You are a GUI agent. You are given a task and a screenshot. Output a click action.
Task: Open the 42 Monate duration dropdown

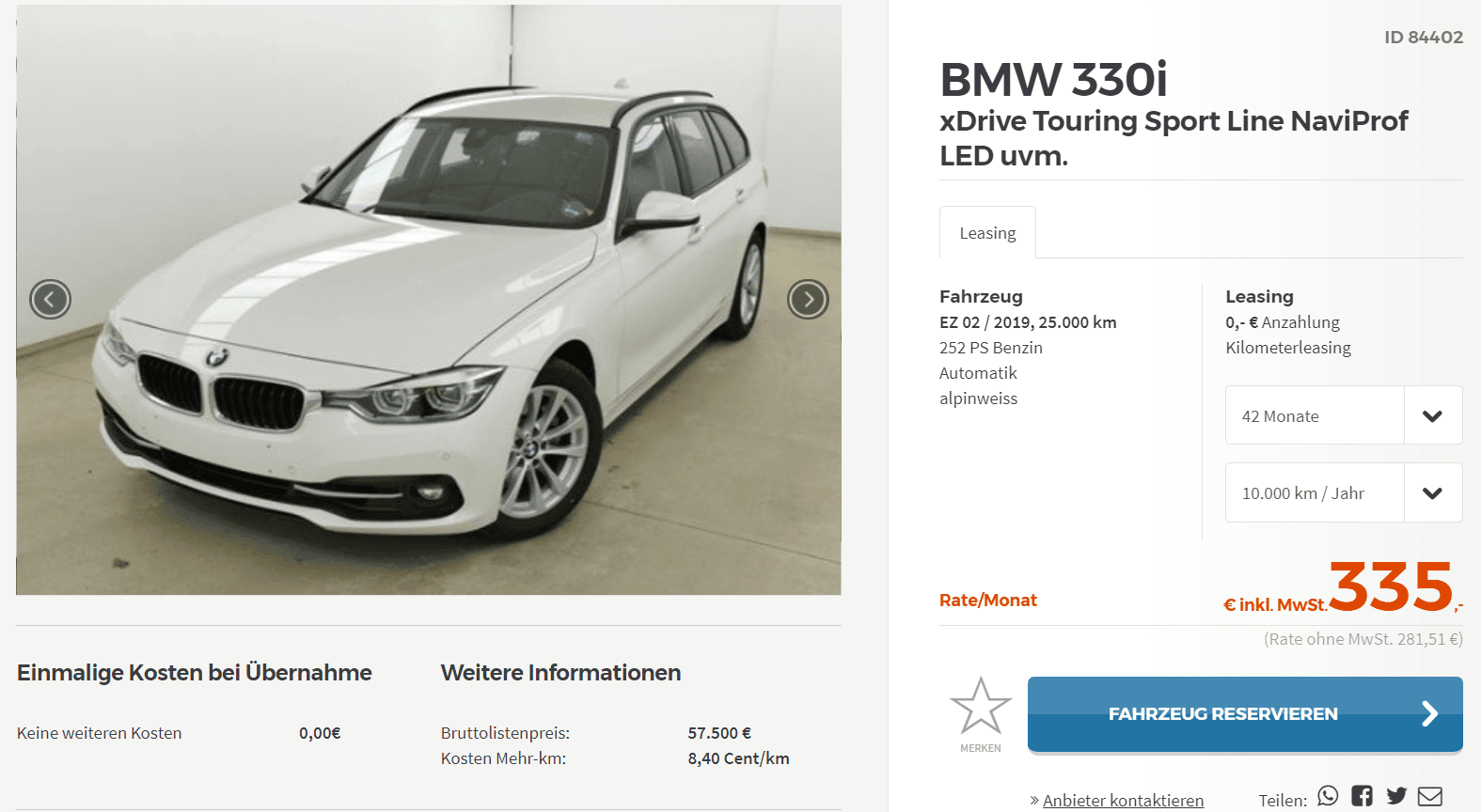[1344, 415]
